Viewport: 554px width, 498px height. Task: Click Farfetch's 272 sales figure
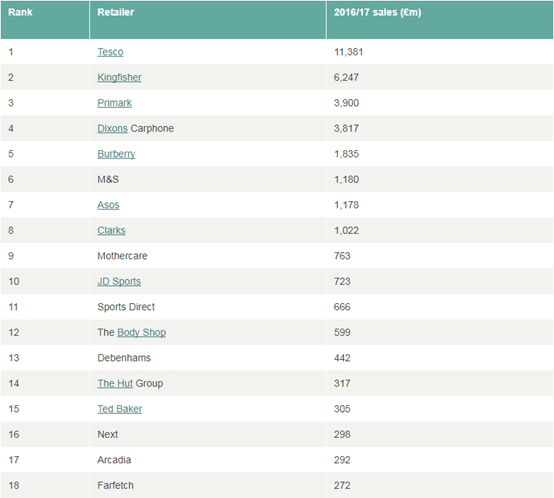click(x=342, y=485)
